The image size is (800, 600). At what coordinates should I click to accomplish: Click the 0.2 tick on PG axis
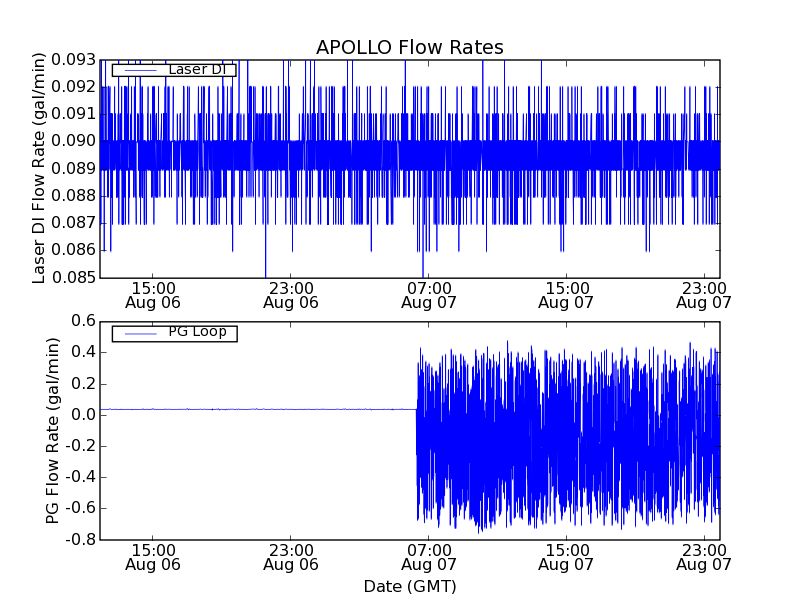[83, 384]
